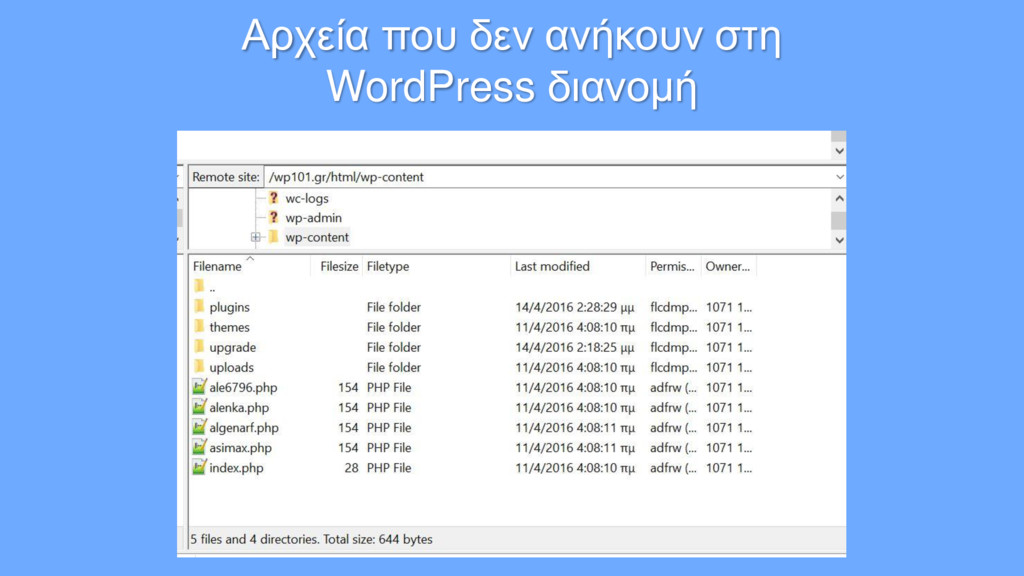Select the ale6796.php filename
1024x576 pixels.
click(243, 387)
